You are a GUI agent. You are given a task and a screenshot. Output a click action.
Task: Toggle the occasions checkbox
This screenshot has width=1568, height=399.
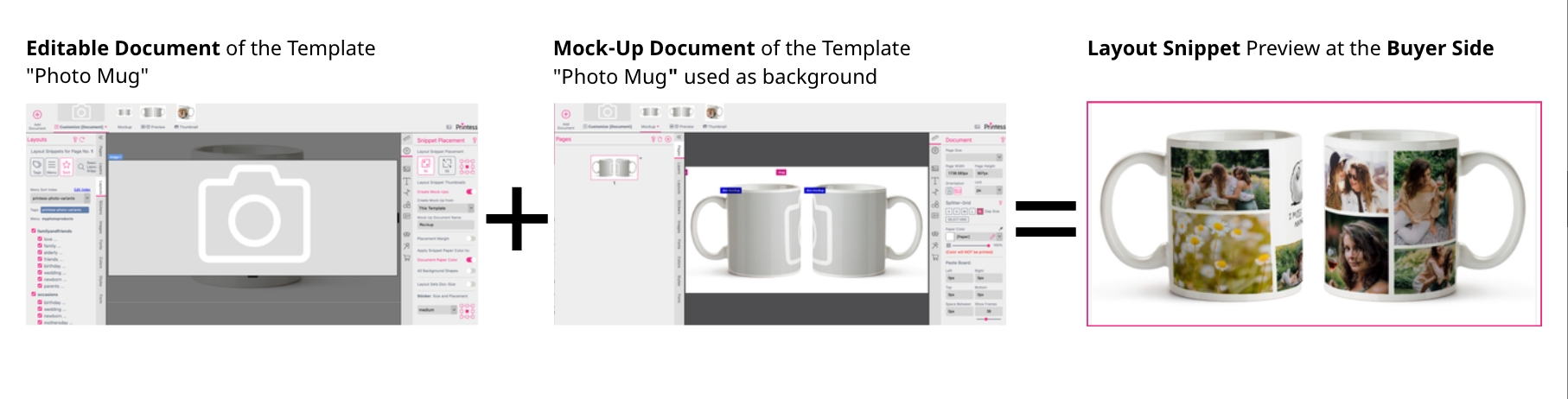pos(34,294)
